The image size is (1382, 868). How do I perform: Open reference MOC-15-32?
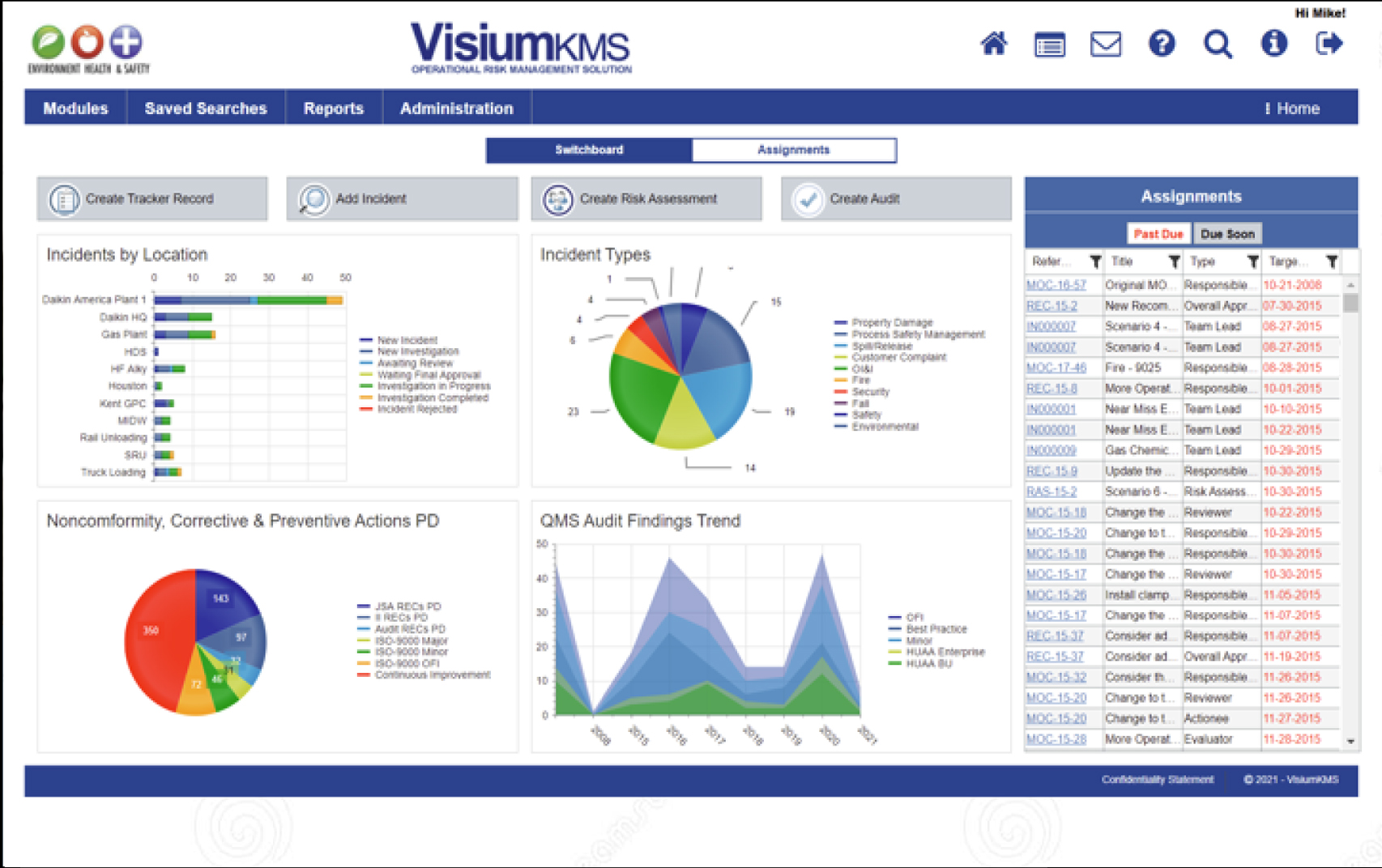1056,678
